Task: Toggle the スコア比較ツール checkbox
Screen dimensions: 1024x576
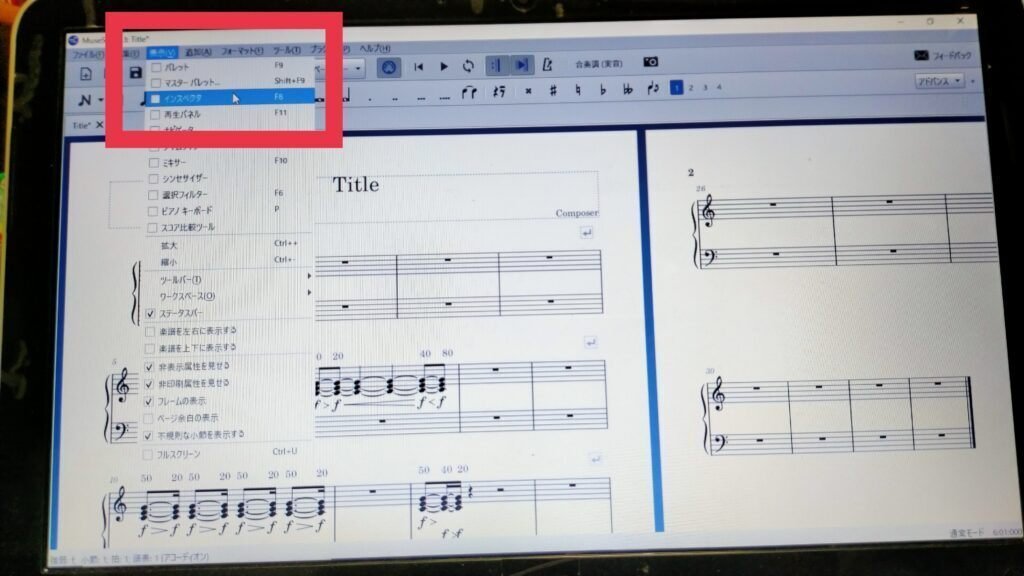Action: (x=152, y=227)
